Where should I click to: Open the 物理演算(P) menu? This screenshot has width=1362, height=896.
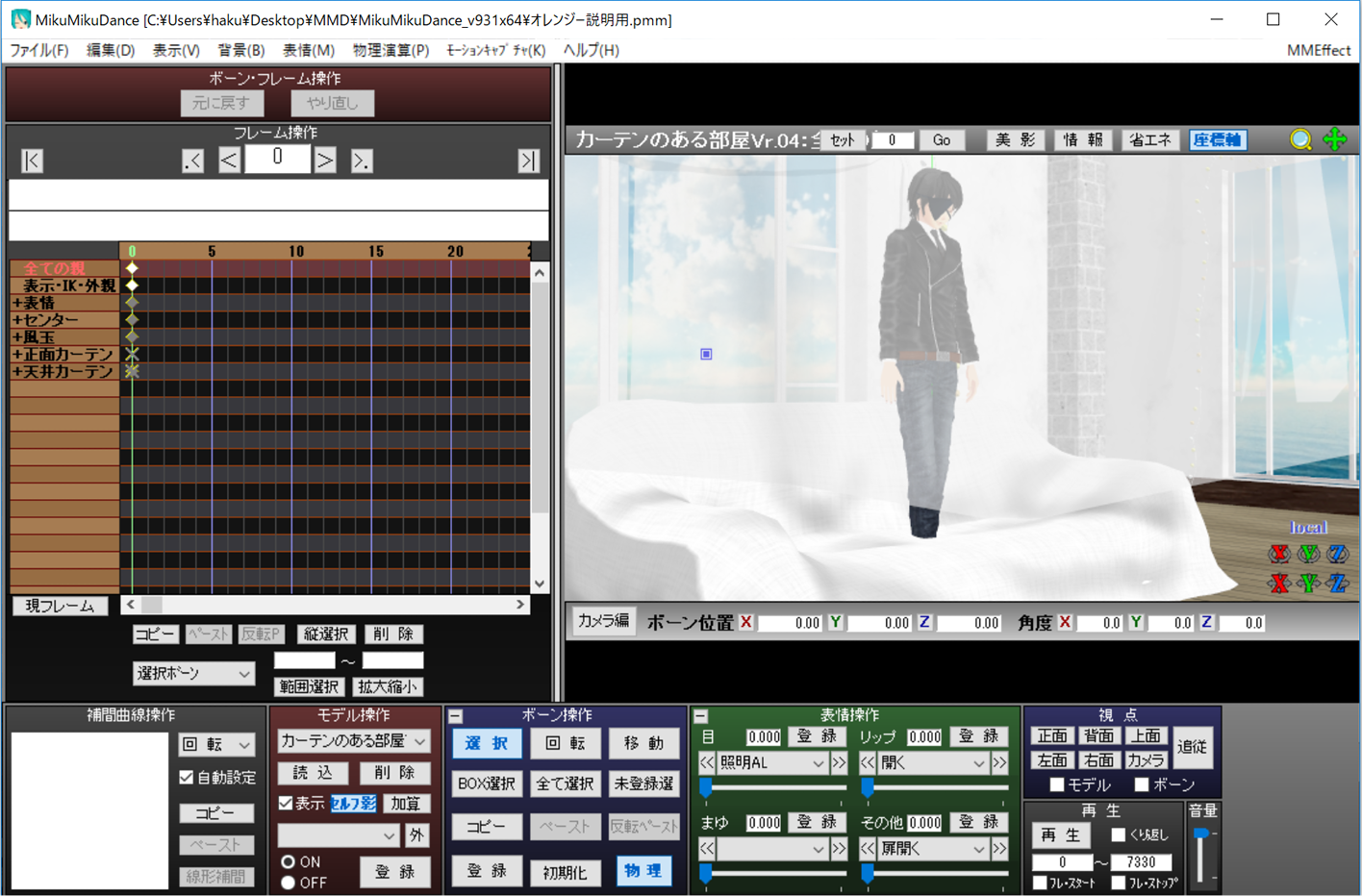click(x=391, y=50)
